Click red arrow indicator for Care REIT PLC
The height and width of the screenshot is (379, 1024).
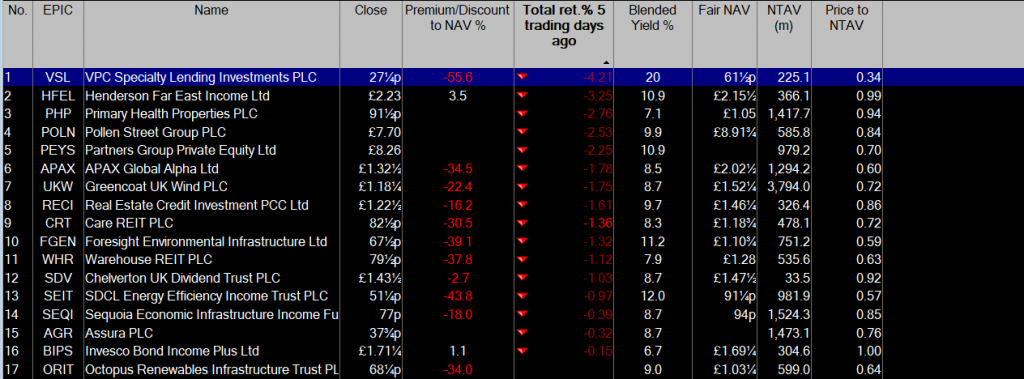pyautogui.click(x=522, y=223)
